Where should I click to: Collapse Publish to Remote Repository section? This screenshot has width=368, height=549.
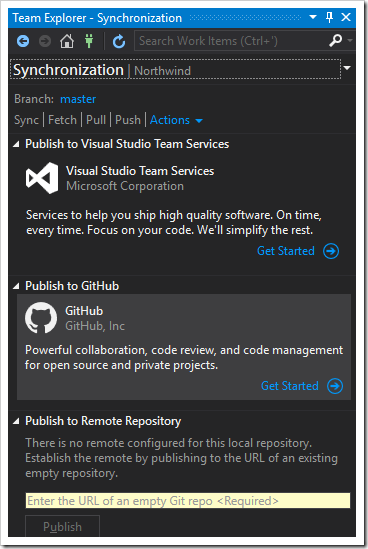pyautogui.click(x=16, y=422)
